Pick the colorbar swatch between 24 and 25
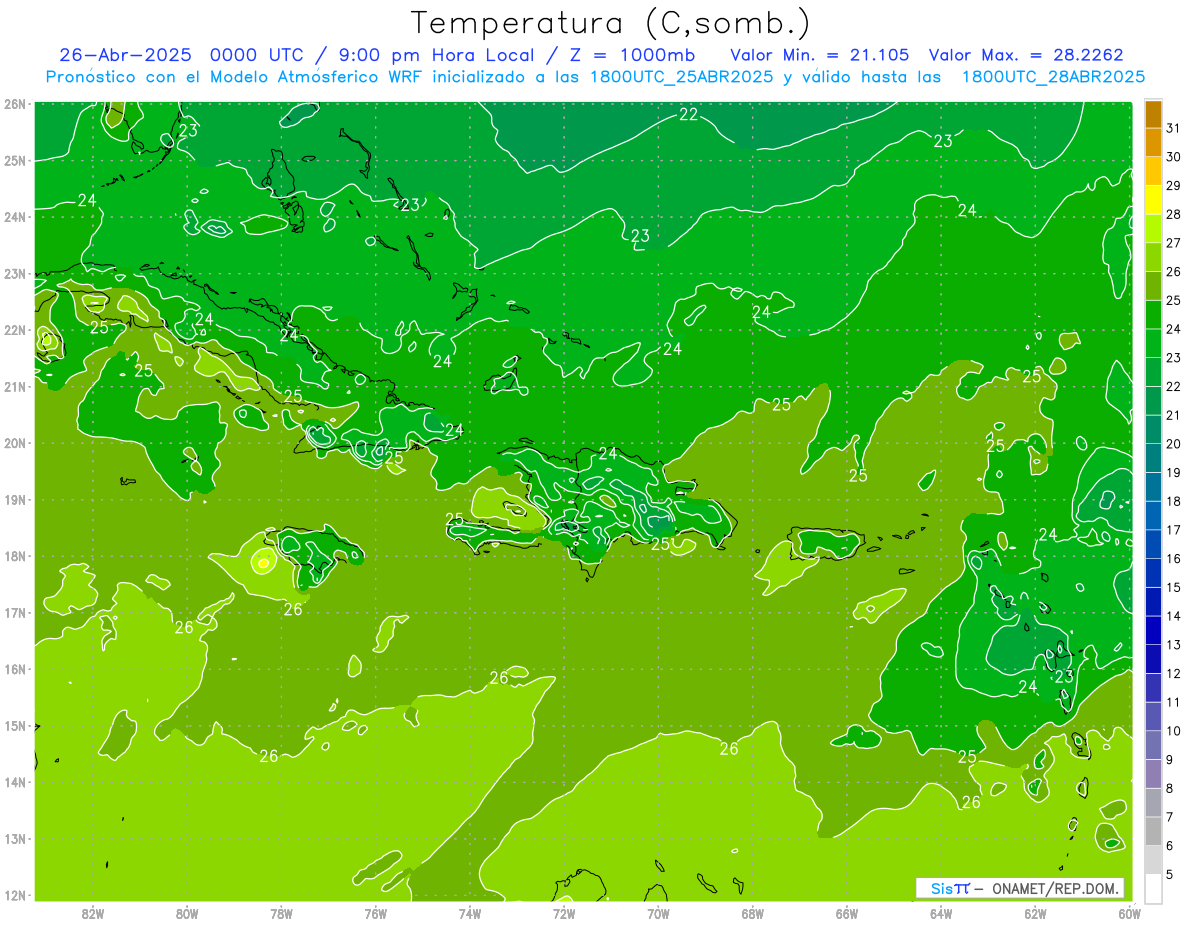 click(1153, 315)
